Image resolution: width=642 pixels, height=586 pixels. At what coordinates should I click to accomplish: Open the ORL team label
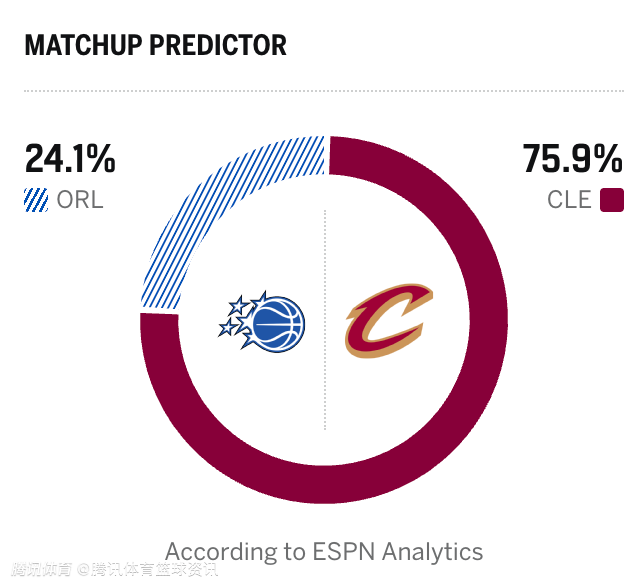coord(80,200)
